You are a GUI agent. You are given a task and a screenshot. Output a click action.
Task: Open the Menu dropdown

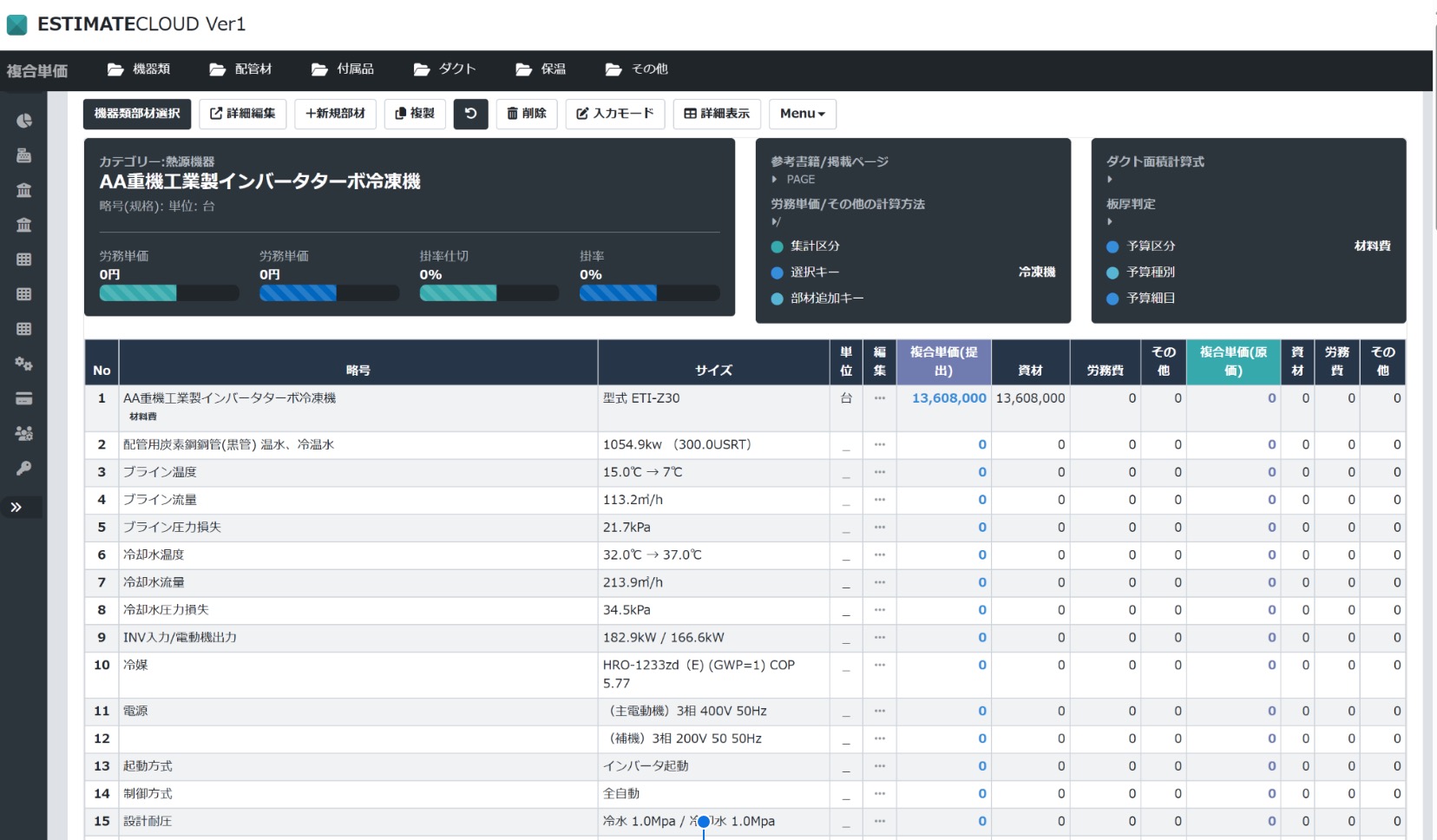803,114
